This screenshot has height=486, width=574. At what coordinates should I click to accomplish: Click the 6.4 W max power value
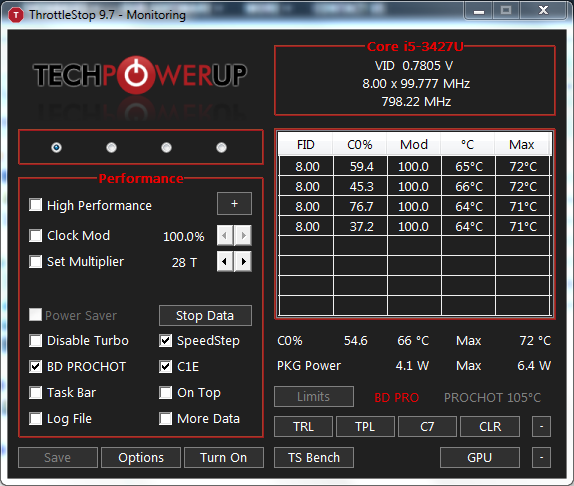(534, 366)
